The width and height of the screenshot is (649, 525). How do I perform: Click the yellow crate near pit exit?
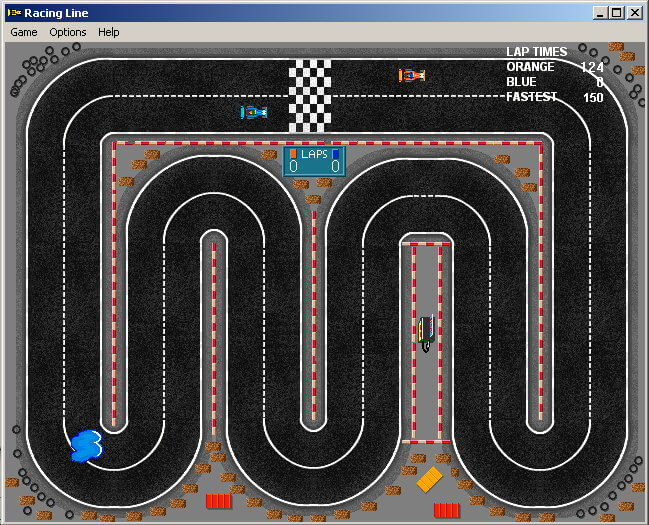point(430,479)
